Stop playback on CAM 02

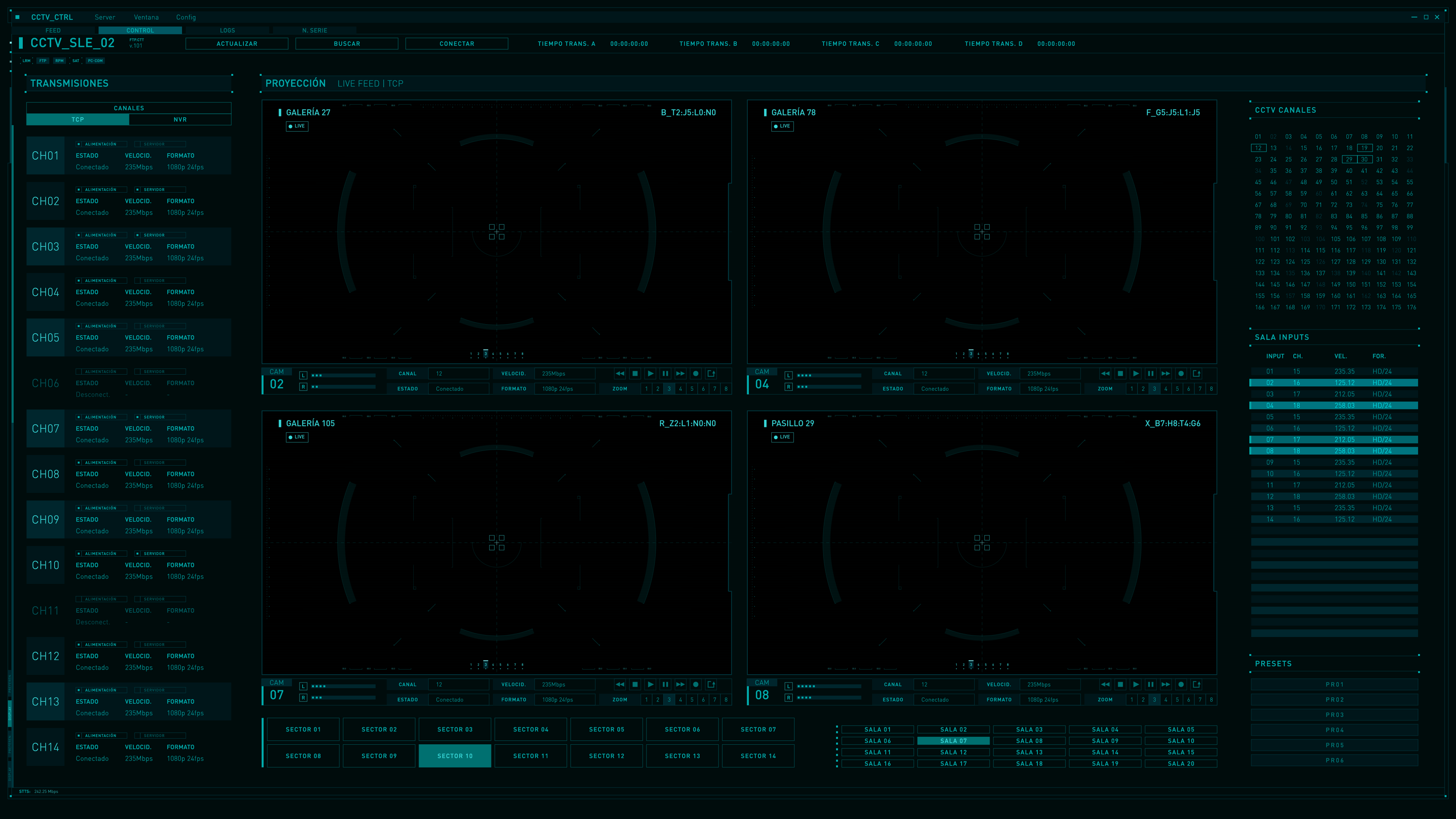635,373
